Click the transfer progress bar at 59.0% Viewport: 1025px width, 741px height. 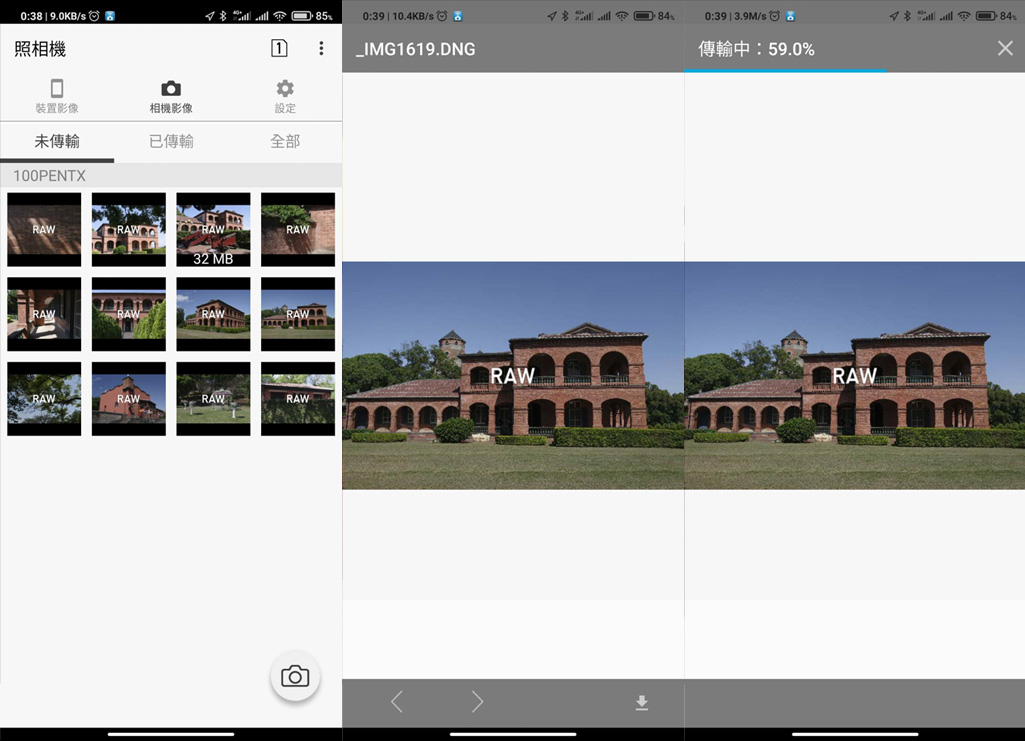click(x=785, y=71)
